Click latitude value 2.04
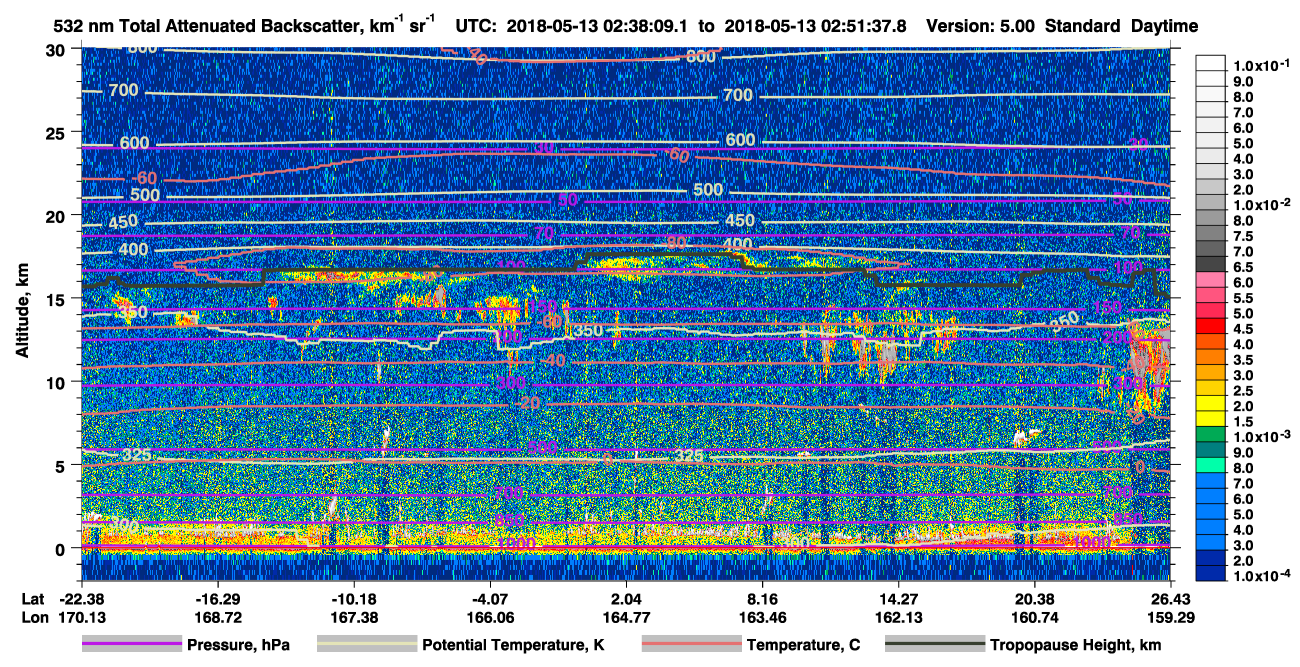1300x667 pixels. coord(626,598)
